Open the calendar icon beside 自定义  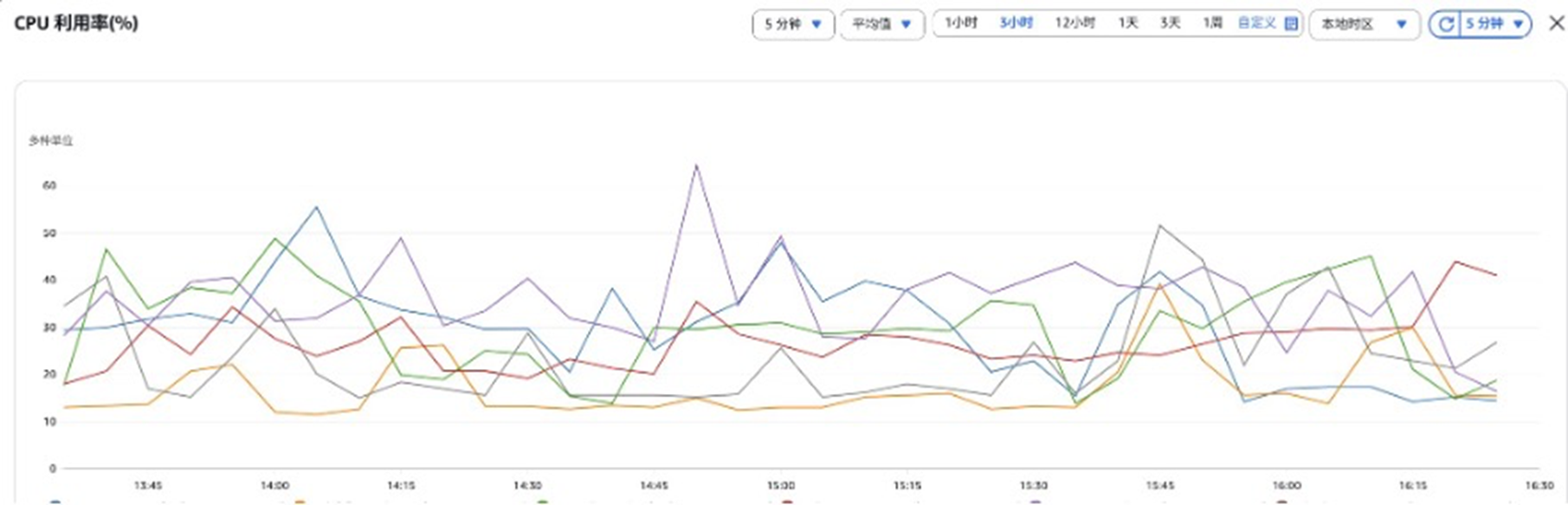(1291, 23)
